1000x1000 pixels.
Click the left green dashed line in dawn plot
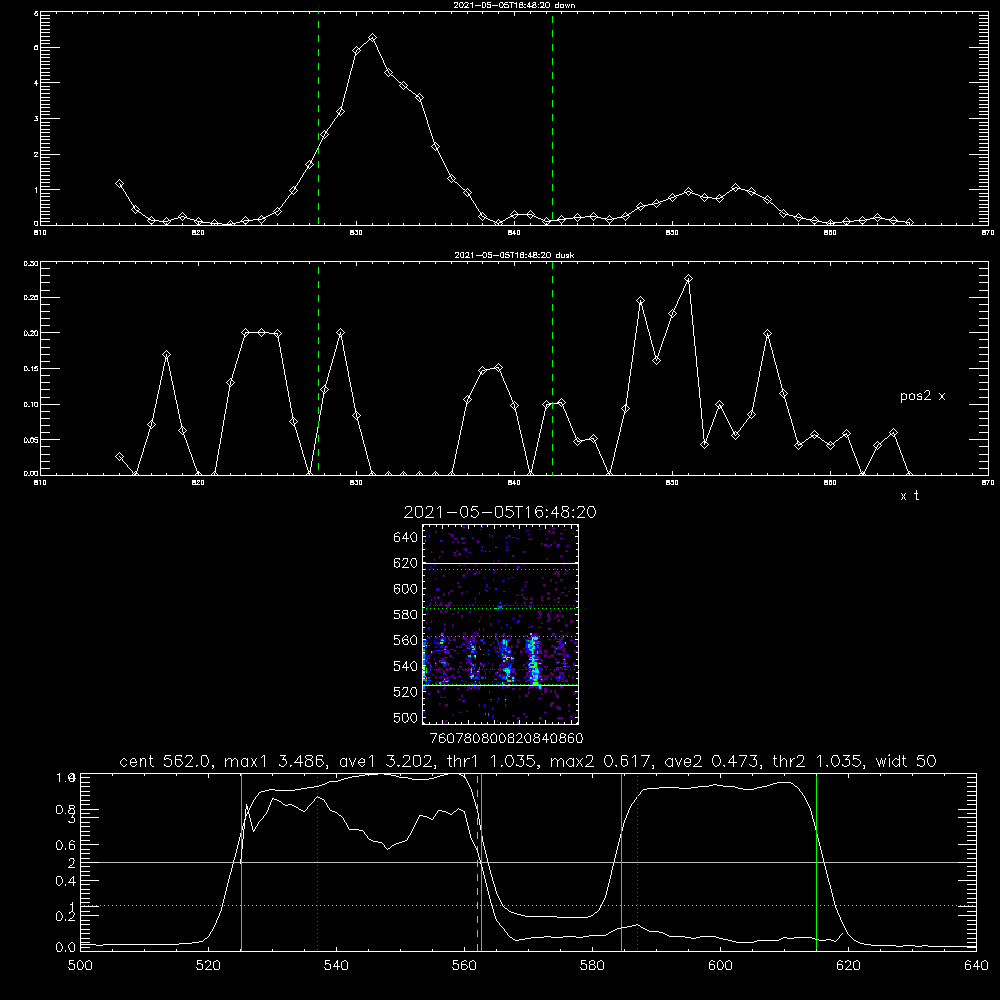(x=318, y=119)
